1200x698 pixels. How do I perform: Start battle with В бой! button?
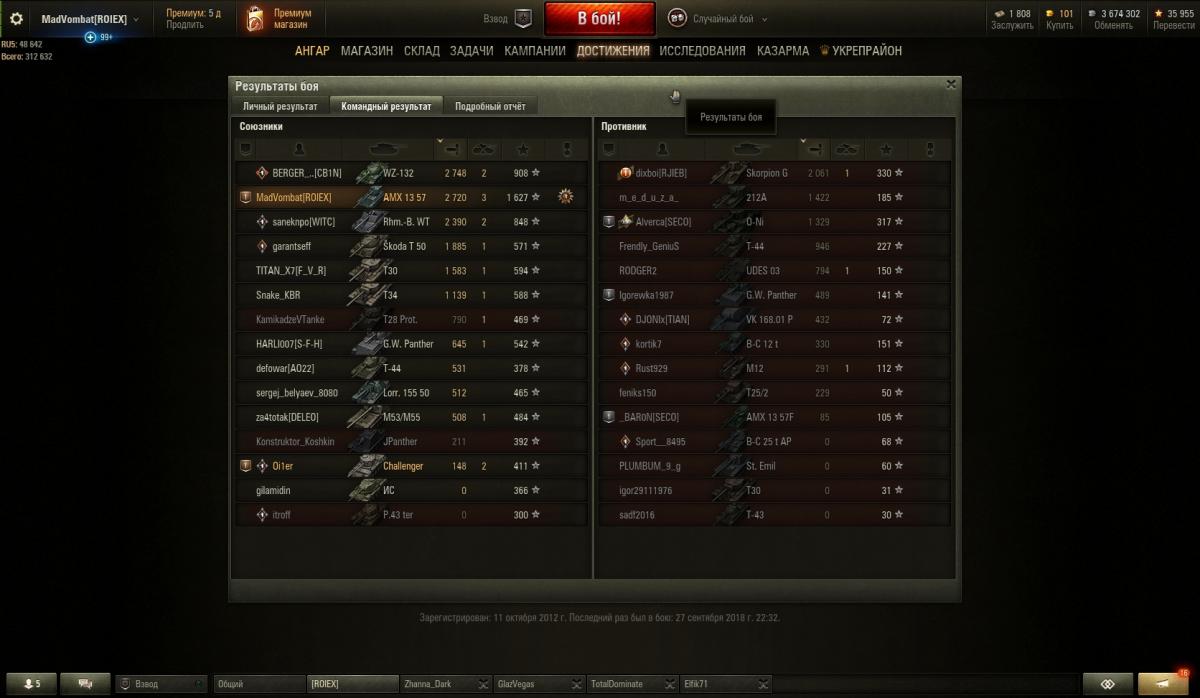pyautogui.click(x=600, y=19)
